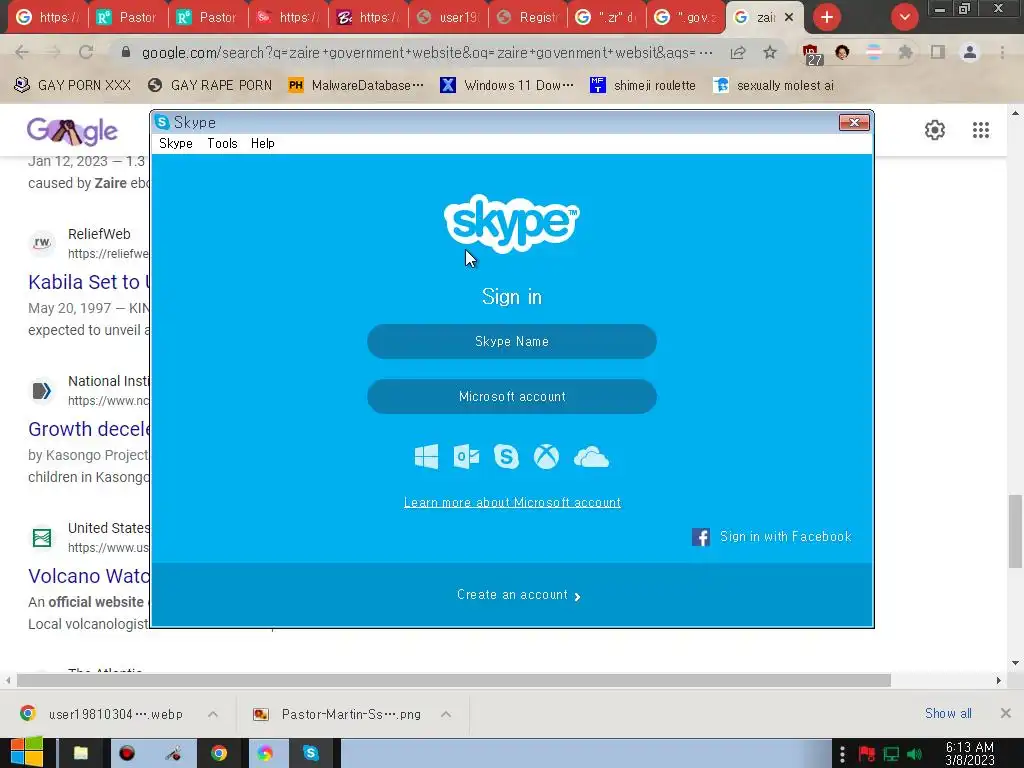This screenshot has height=768, width=1024.
Task: Open Google settings gear icon
Action: (935, 130)
